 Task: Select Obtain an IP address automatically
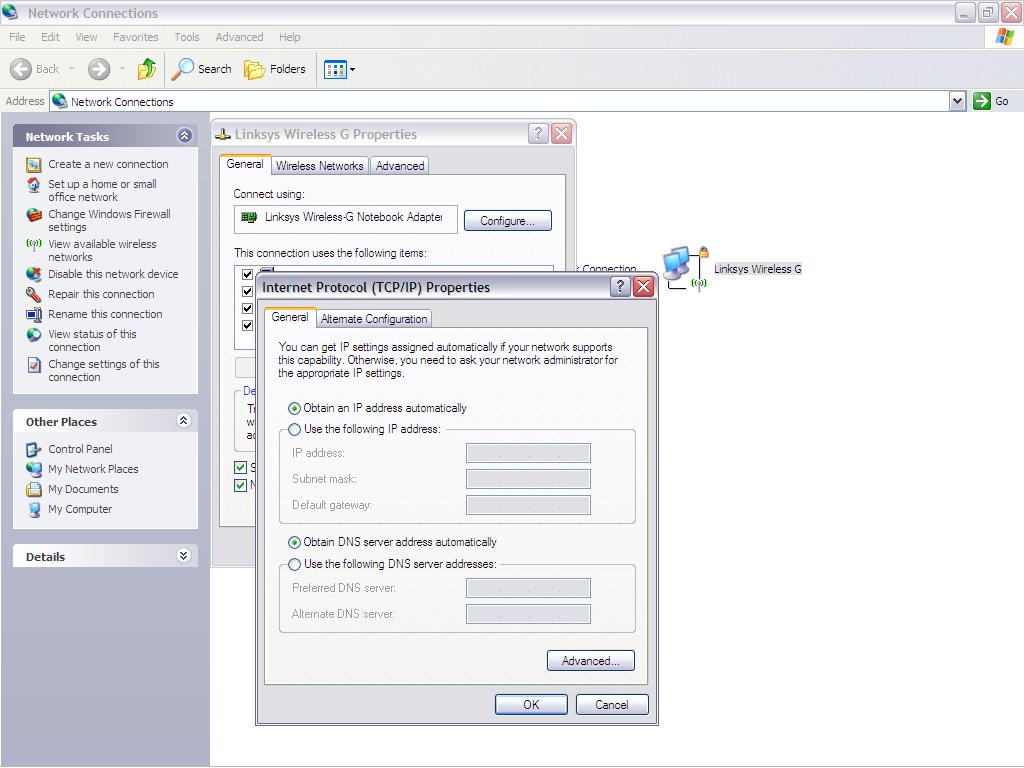click(x=295, y=409)
